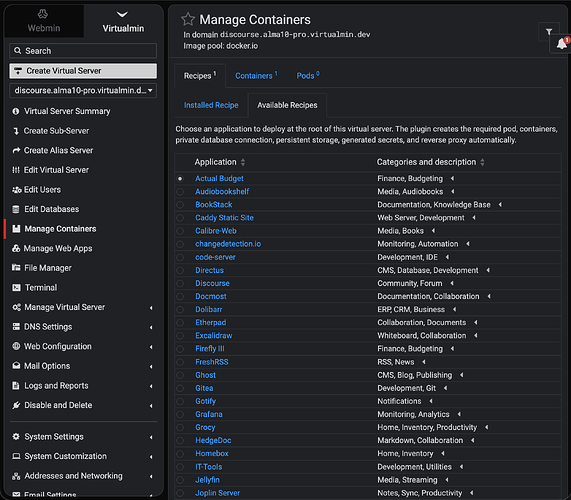Click the Manage Web Apps icon
Viewport: 571px width, 500px height.
tap(16, 248)
